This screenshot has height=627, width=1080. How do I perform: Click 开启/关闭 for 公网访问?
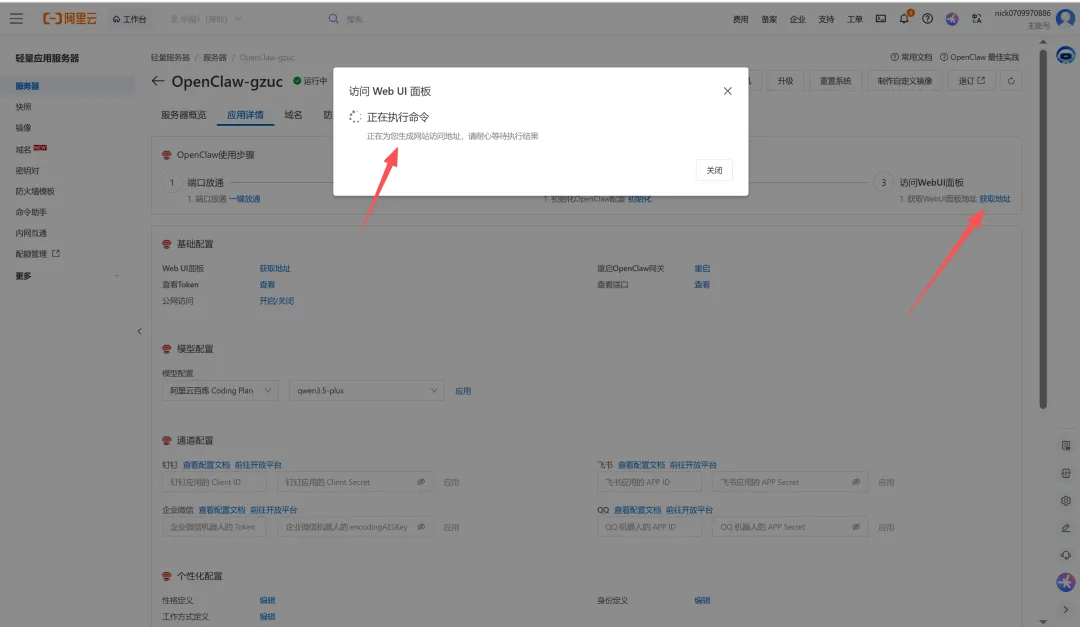point(276,301)
